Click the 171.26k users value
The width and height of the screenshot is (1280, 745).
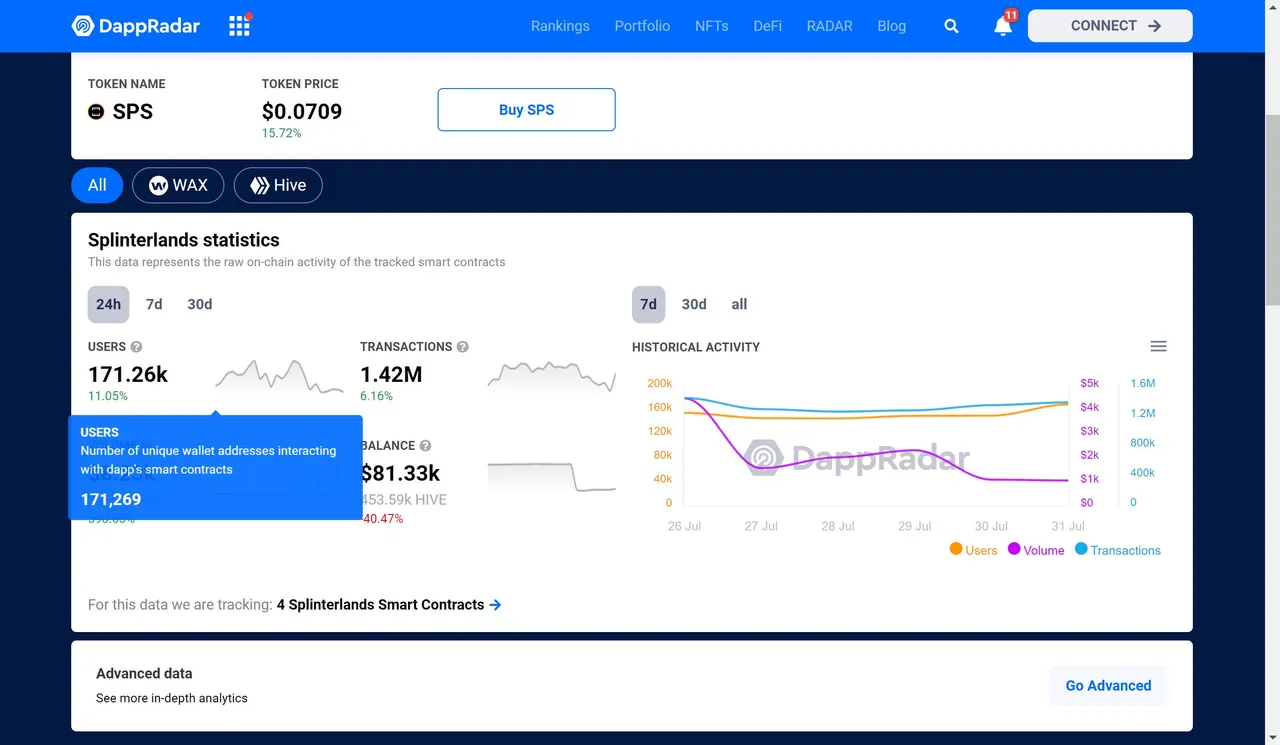tap(128, 375)
